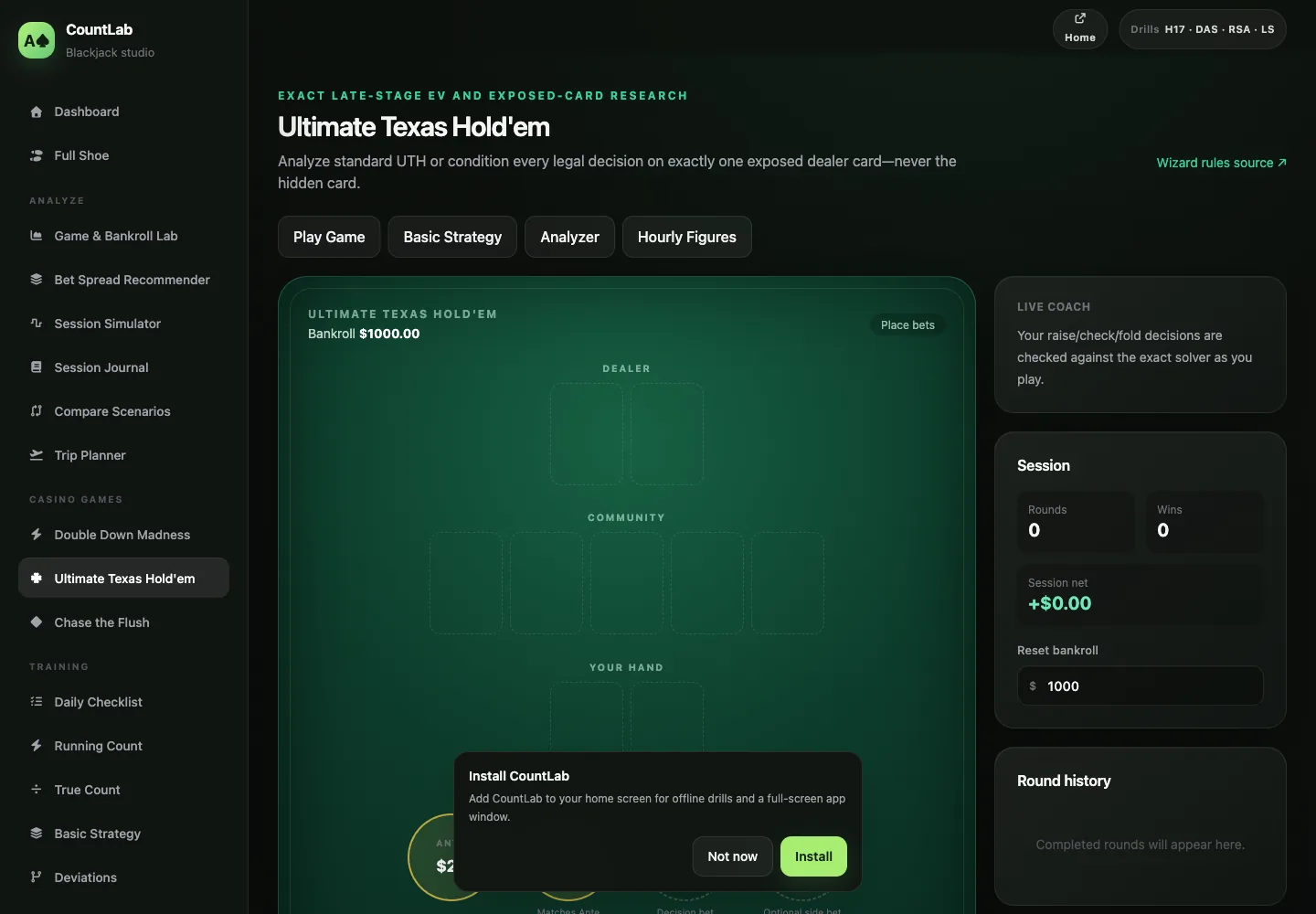The image size is (1316, 914).
Task: Open Basic Strategy training in sidebar
Action: coord(123,834)
